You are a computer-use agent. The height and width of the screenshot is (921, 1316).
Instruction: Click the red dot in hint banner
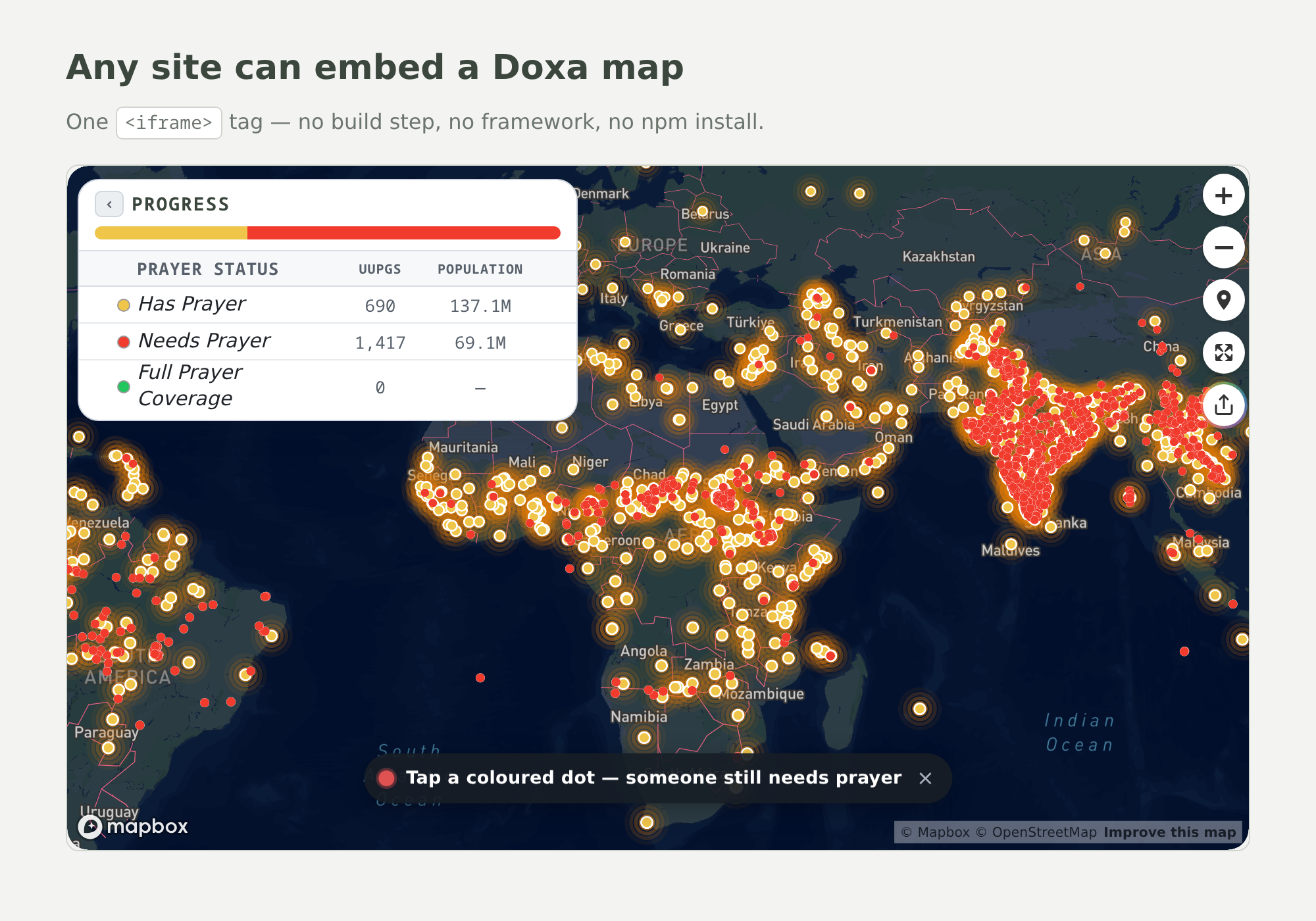(386, 778)
